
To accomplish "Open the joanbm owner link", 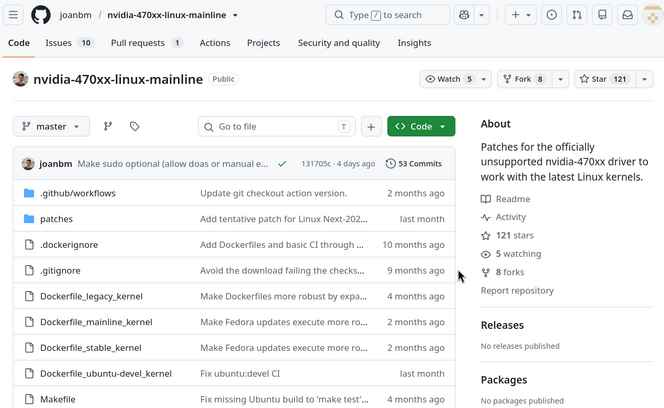I will [75, 15].
